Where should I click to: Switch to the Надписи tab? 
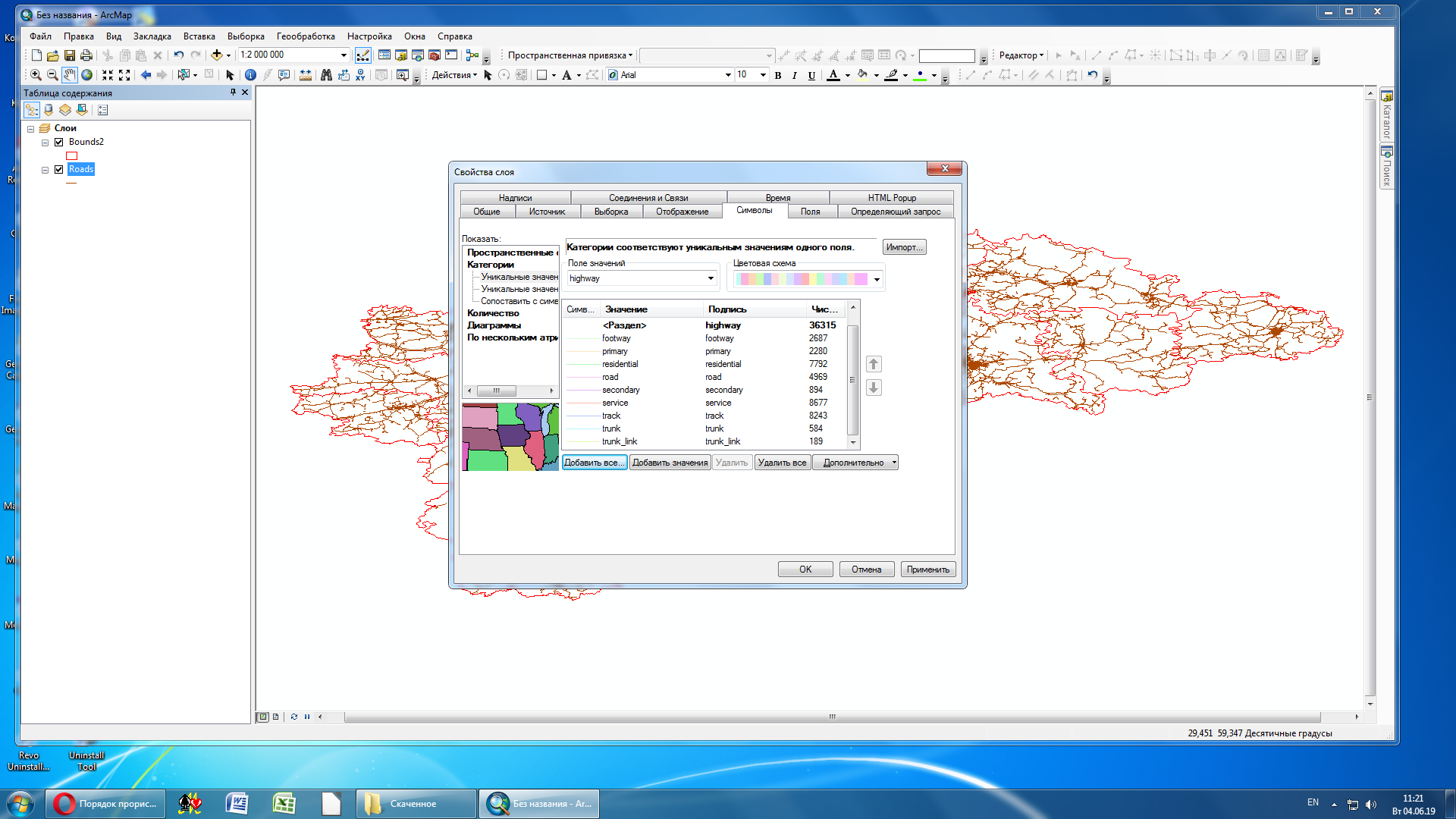coord(515,198)
